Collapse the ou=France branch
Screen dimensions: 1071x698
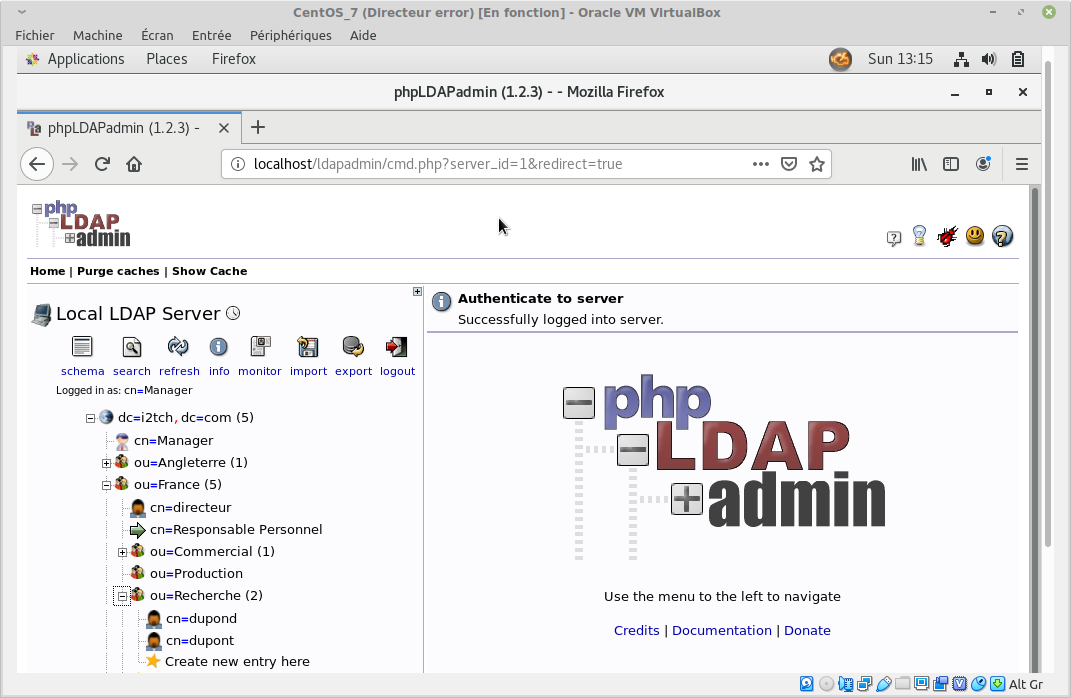point(107,485)
